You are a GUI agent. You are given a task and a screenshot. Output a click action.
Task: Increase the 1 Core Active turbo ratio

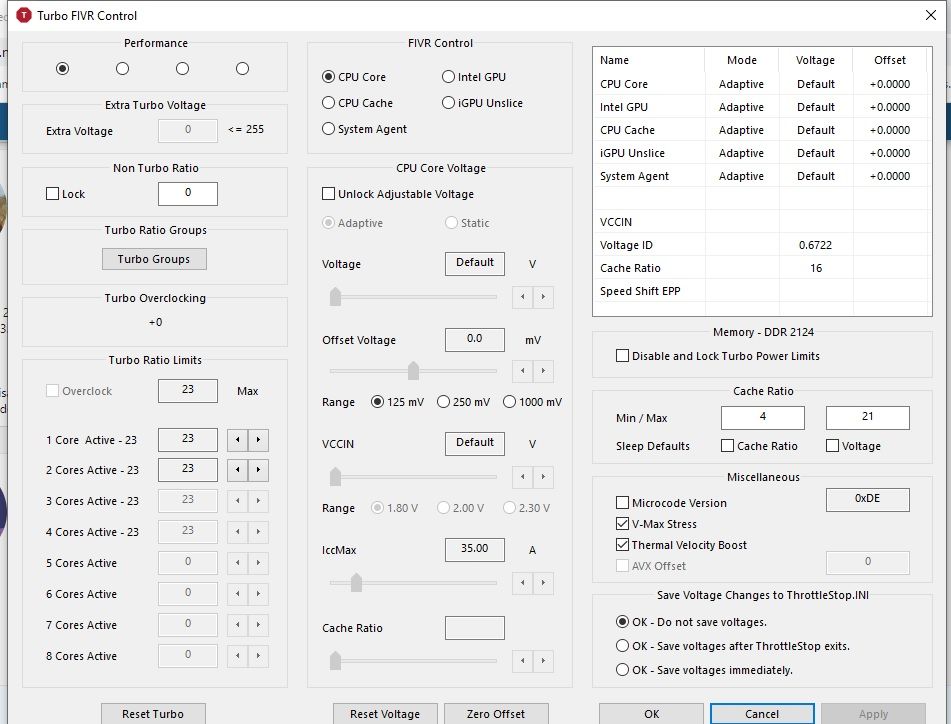coord(258,440)
